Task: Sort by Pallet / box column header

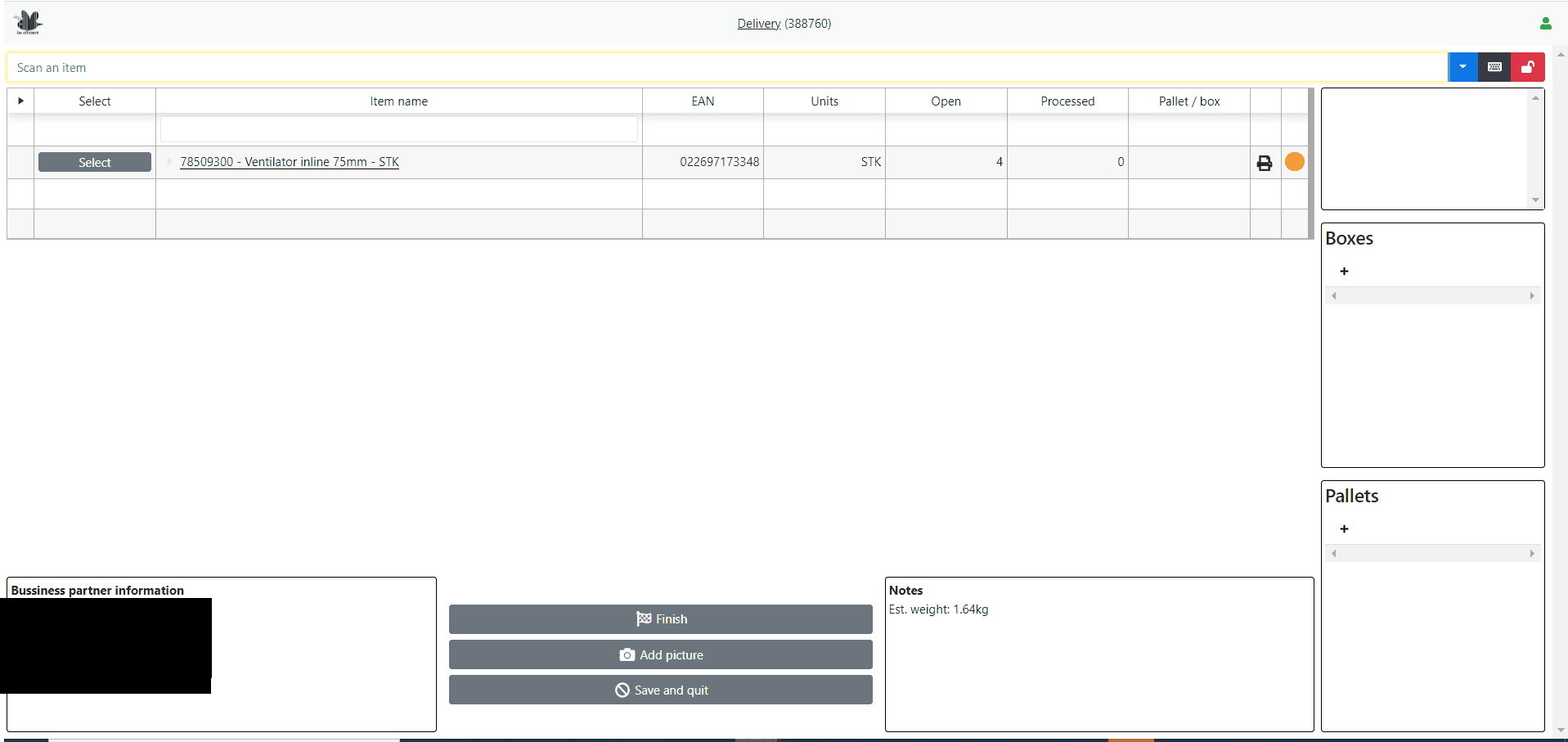Action: (x=1189, y=101)
